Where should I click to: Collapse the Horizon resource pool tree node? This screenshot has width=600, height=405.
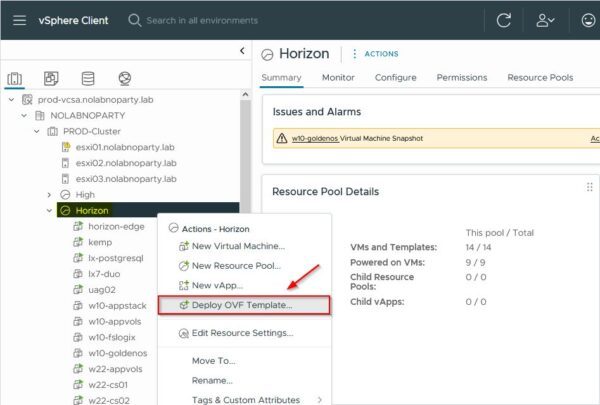point(49,211)
